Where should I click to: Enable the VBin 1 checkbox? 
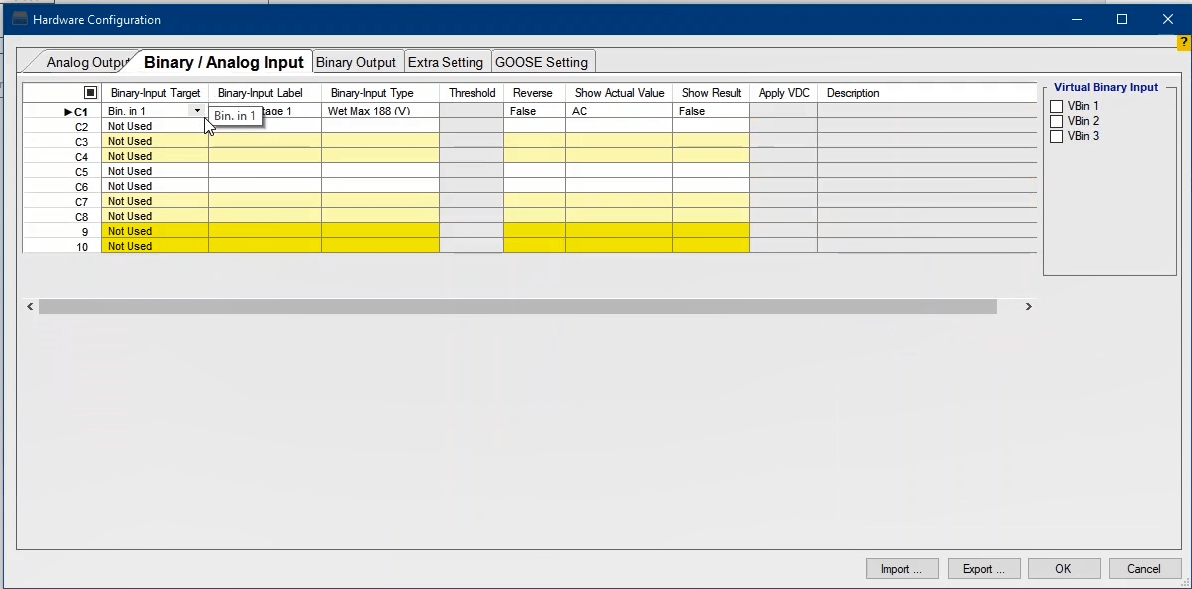pos(1056,106)
